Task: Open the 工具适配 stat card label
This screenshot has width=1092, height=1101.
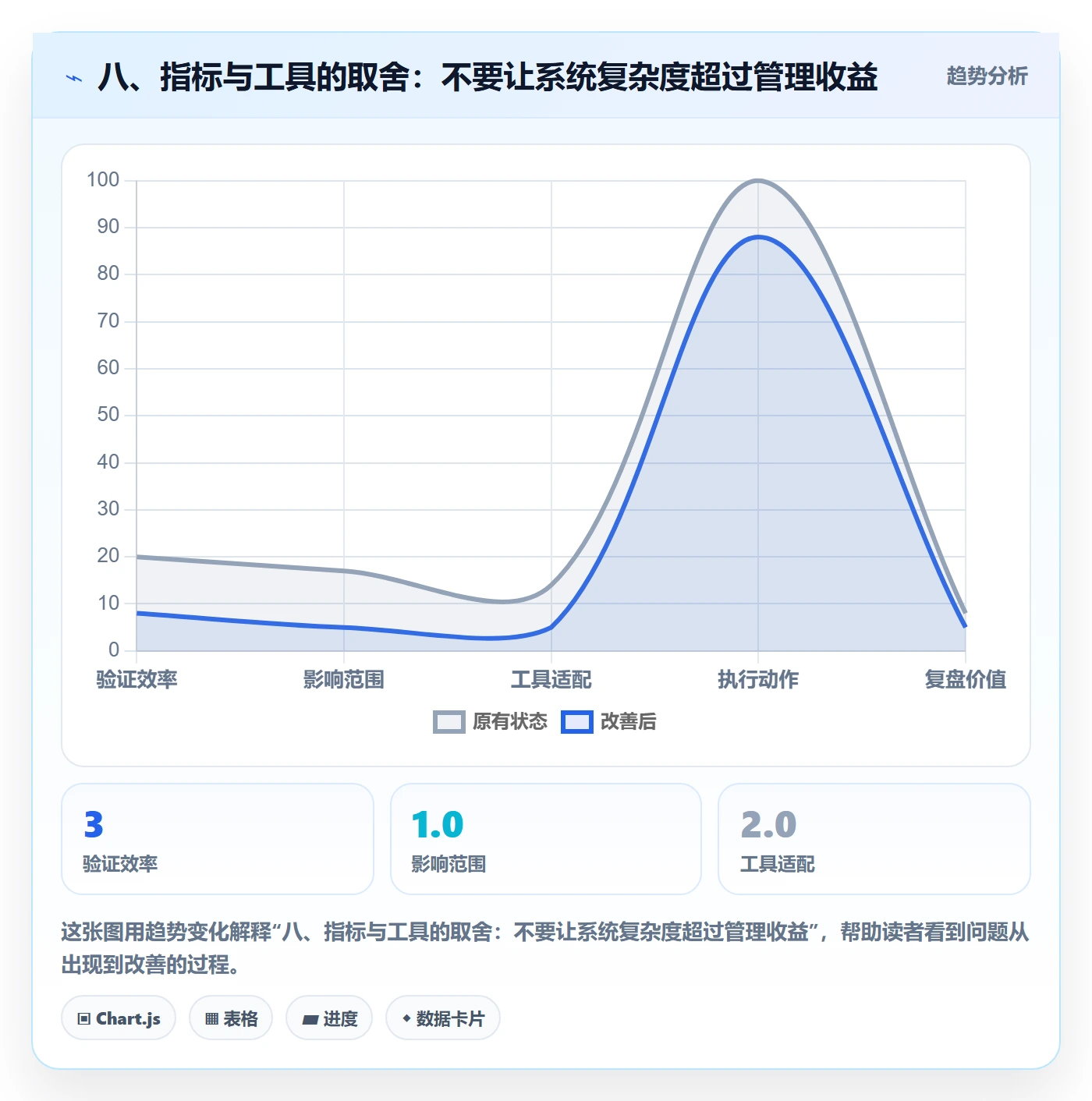Action: (x=777, y=864)
